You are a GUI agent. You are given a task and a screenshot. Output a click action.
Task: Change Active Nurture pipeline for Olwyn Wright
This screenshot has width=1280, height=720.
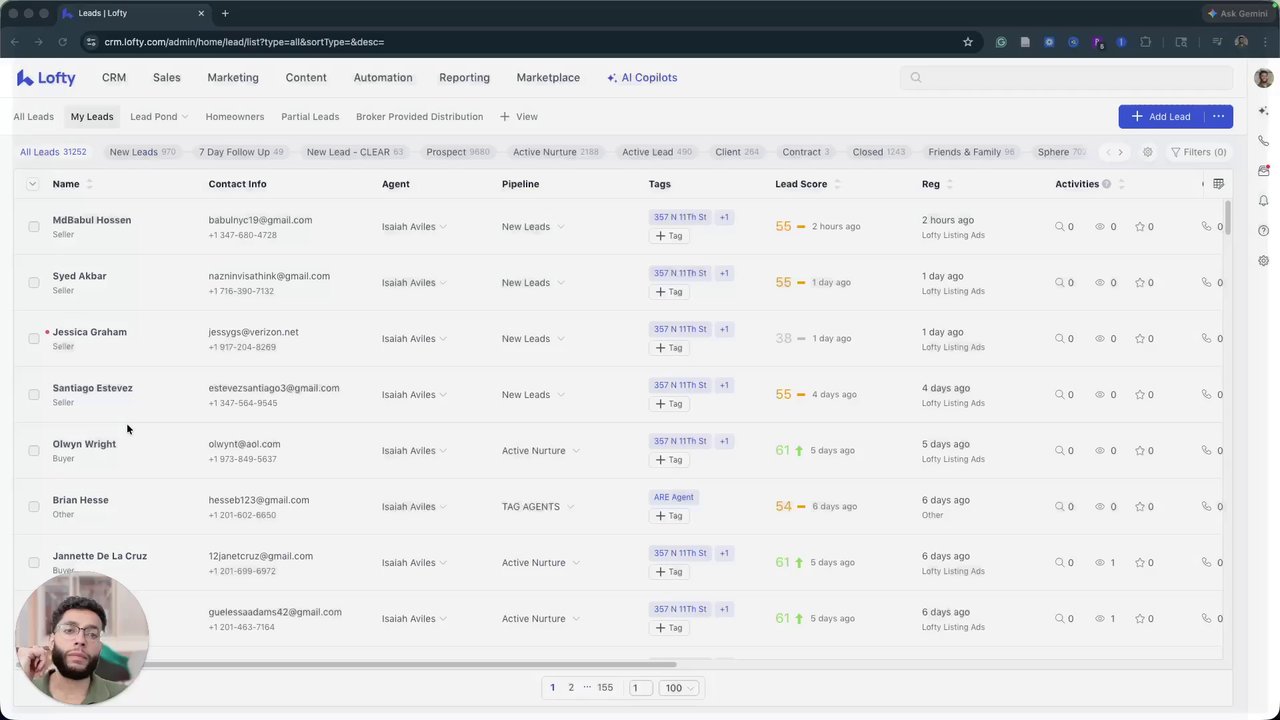541,451
